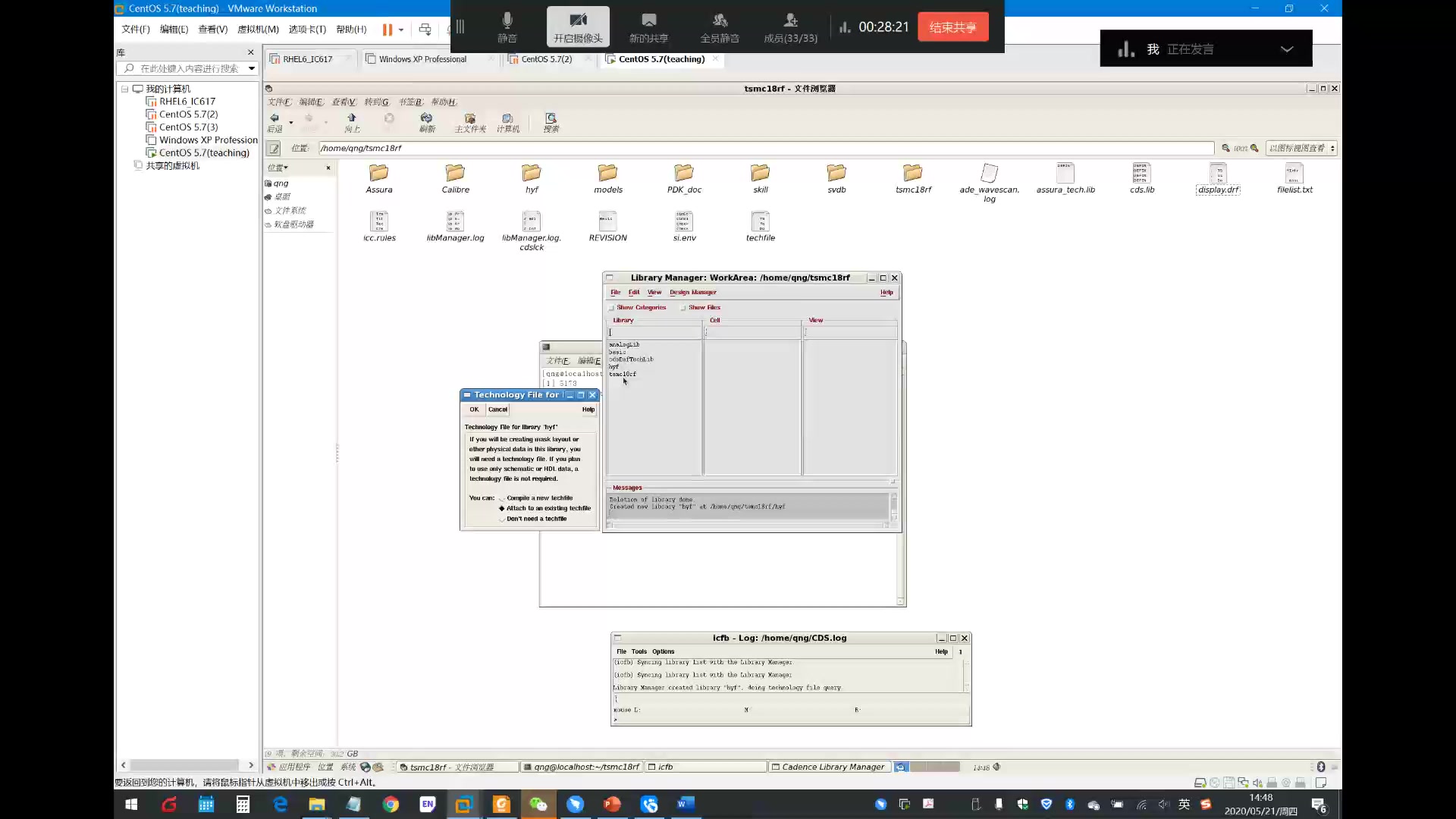The height and width of the screenshot is (819, 1456).
Task: Open back history dropdown arrow next to 后退
Action: pyautogui.click(x=291, y=122)
